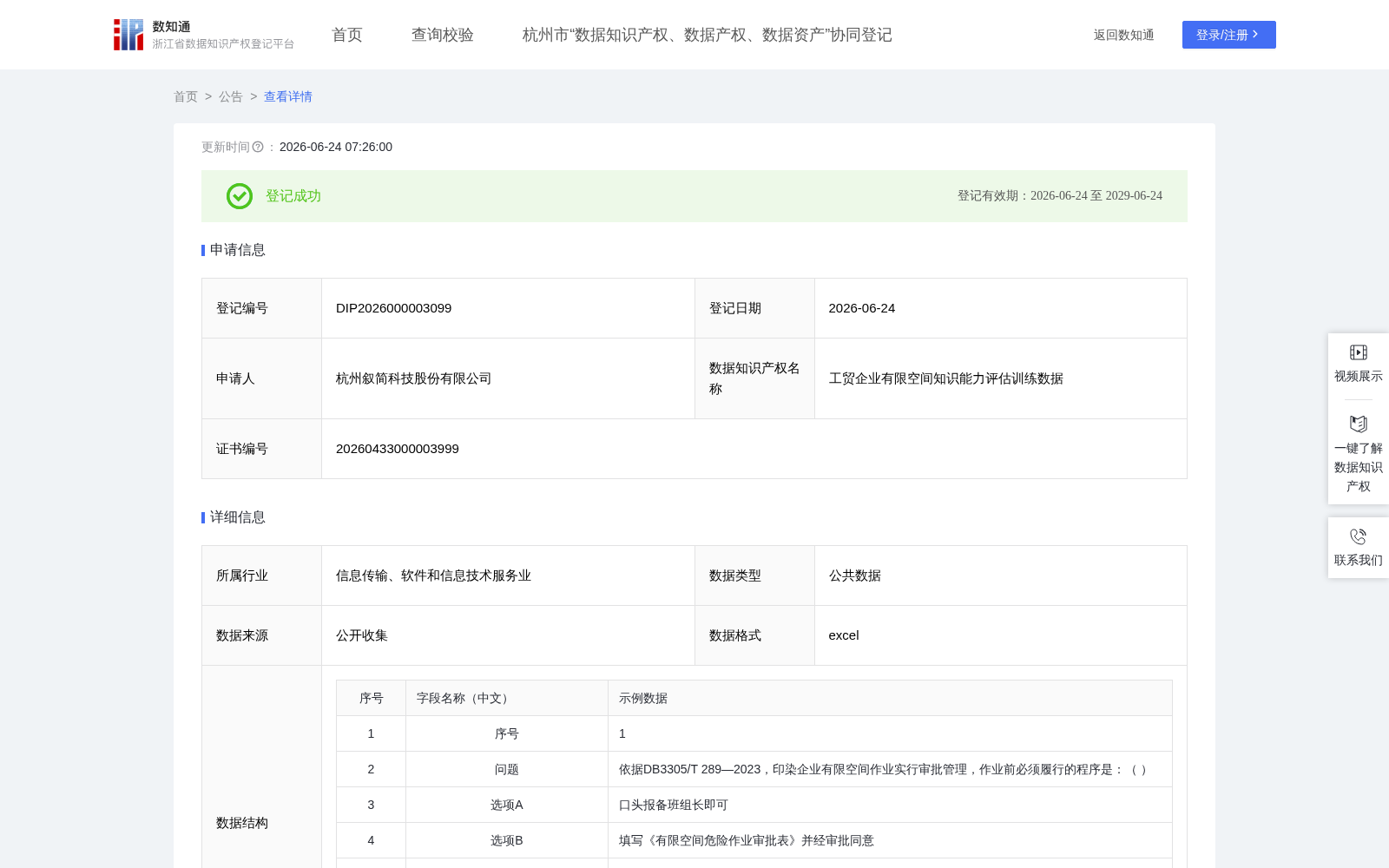Click sample text 填写《有限空间危险作业审批表》并经审批同意
1389x868 pixels.
[x=747, y=840]
